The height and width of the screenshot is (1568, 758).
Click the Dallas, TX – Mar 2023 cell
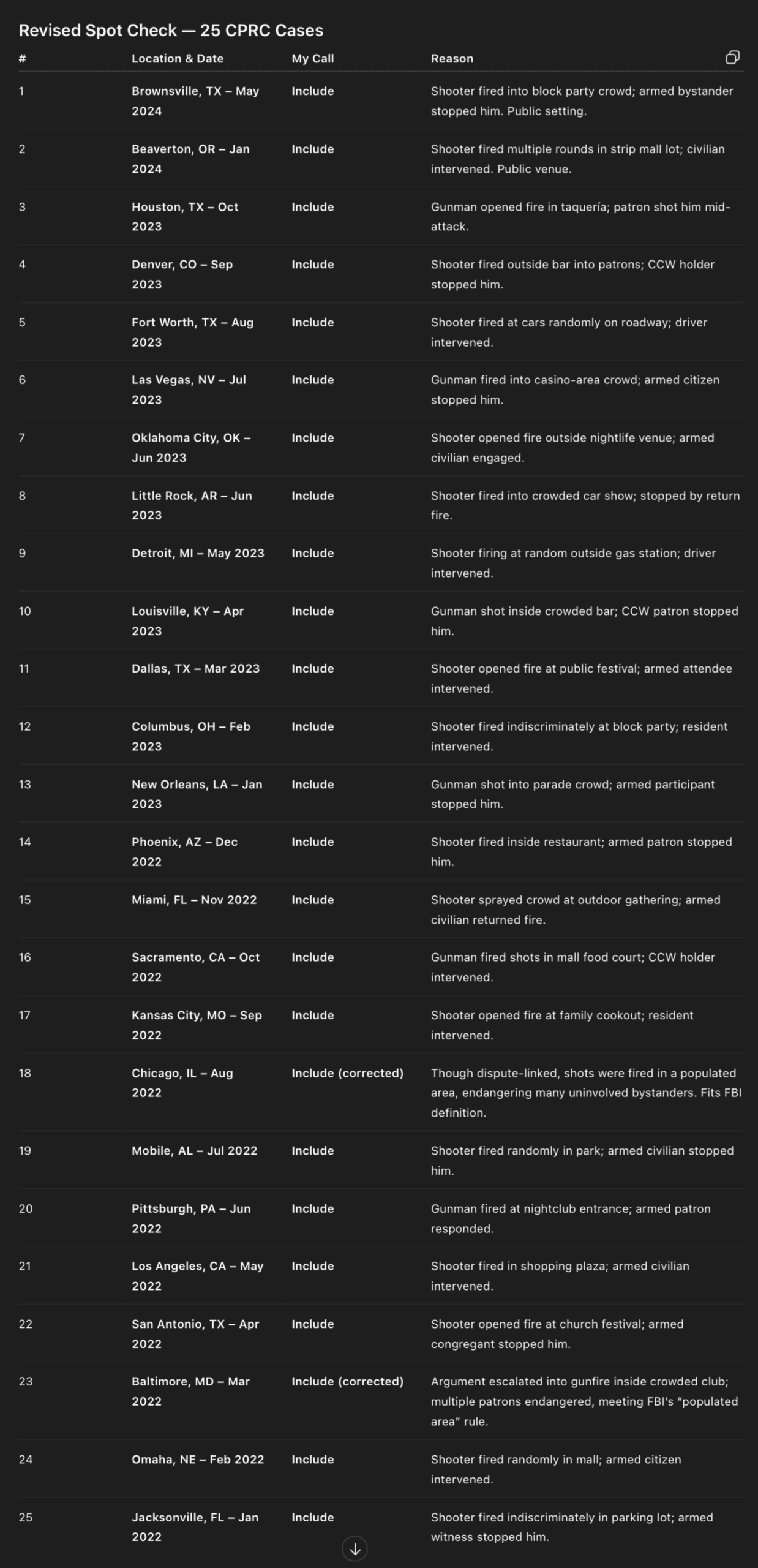[195, 668]
